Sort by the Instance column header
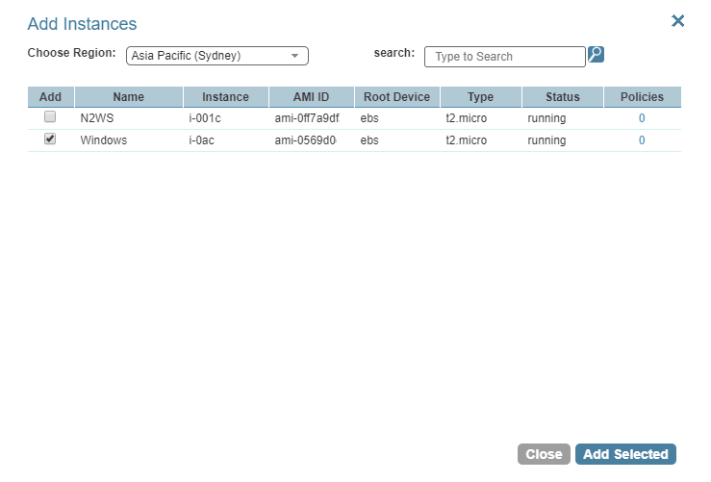This screenshot has height=482, width=711. click(x=225, y=97)
